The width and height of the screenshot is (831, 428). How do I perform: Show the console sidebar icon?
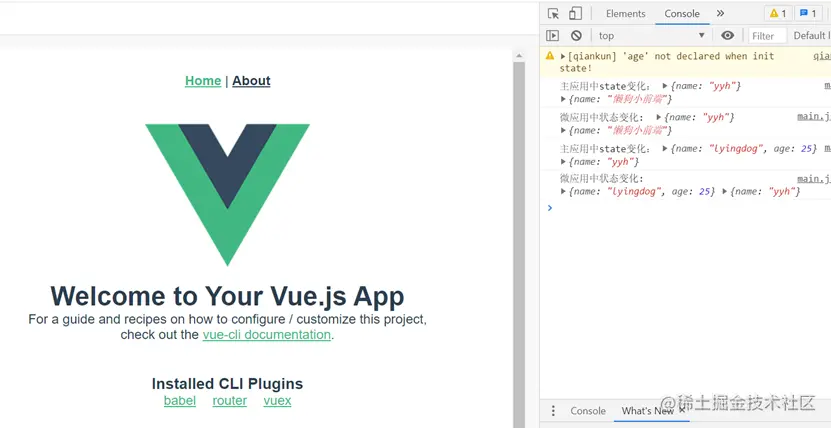point(552,35)
